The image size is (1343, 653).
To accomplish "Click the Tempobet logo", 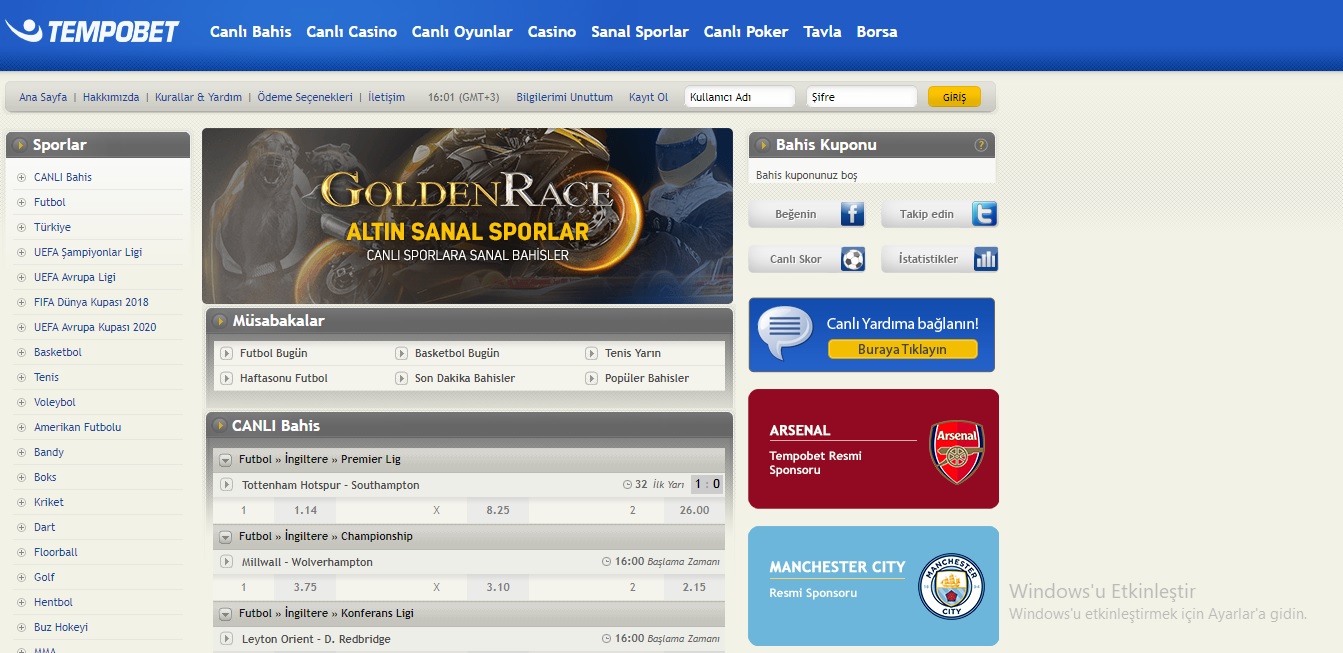I will (92, 32).
